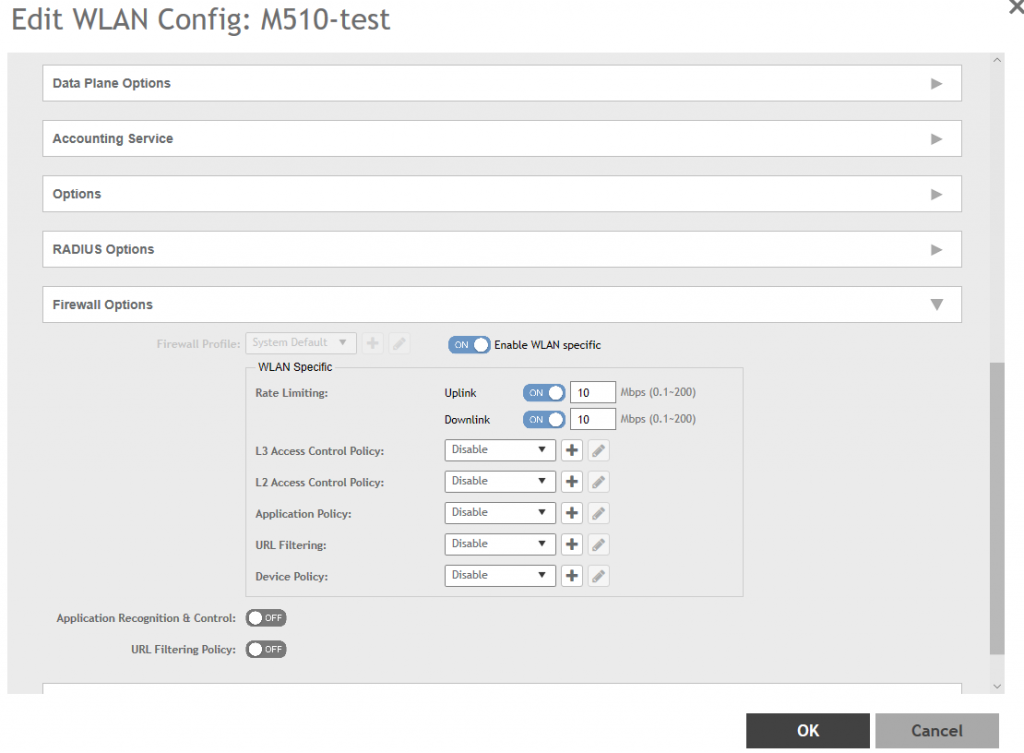Click OK to save WLAN config
The width and height of the screenshot is (1024, 753).
coord(807,731)
